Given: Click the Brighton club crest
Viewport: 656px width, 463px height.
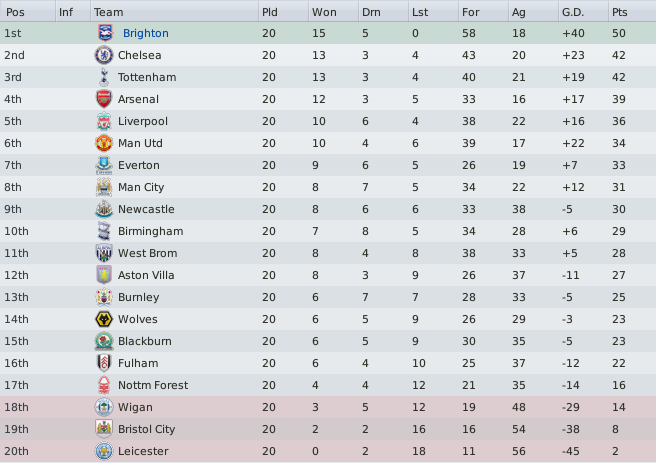Looking at the screenshot, I should tap(105, 33).
